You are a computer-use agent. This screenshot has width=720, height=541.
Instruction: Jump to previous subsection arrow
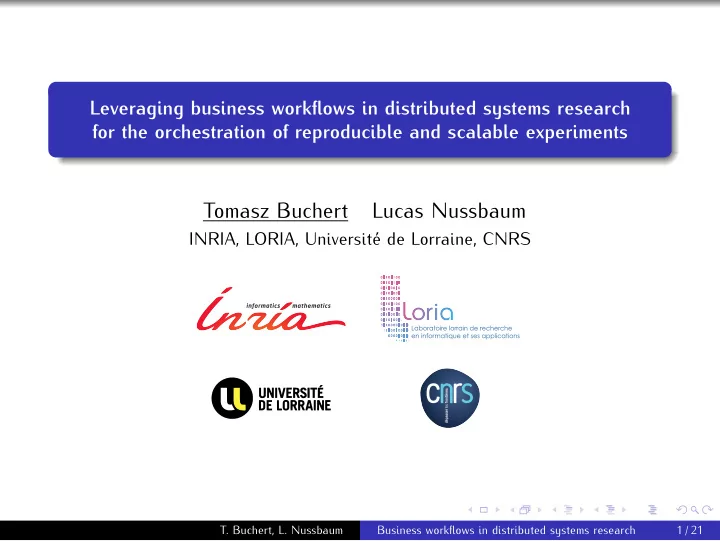[x=554, y=510]
